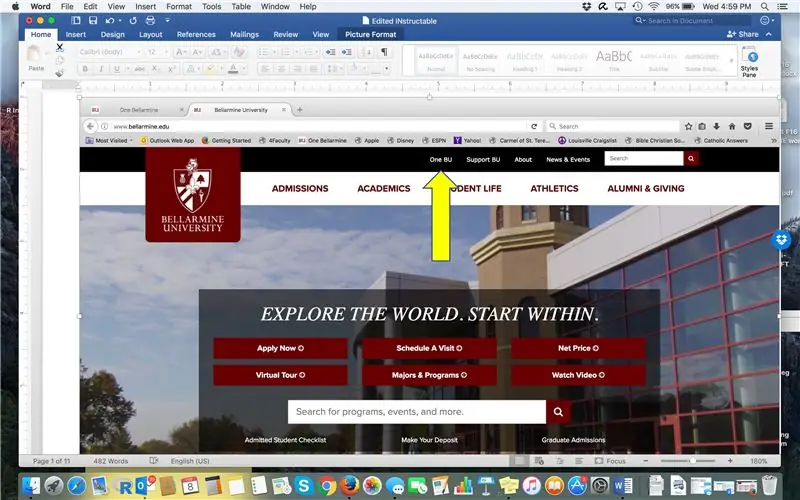Viewport: 800px width, 500px height.
Task: Open the Design ribbon tab
Action: (112, 34)
